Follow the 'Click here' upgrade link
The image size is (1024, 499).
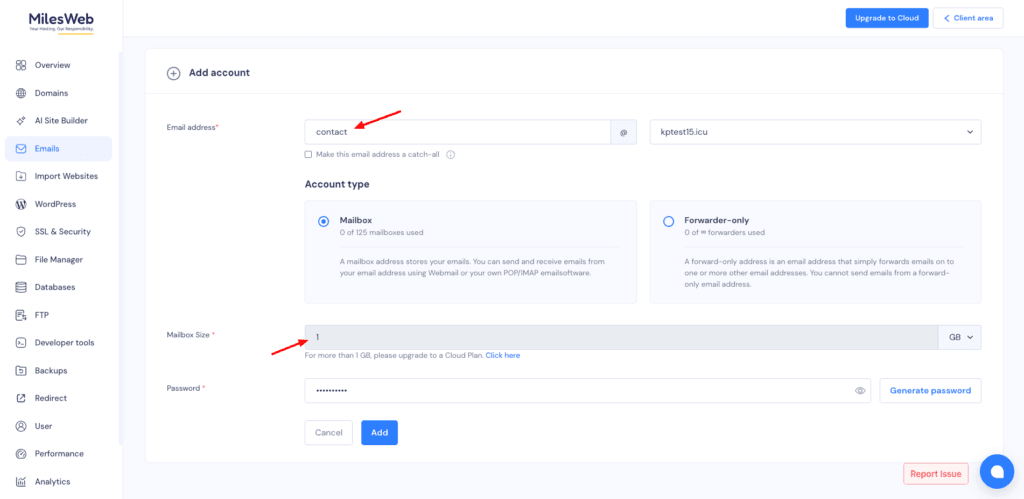point(502,355)
